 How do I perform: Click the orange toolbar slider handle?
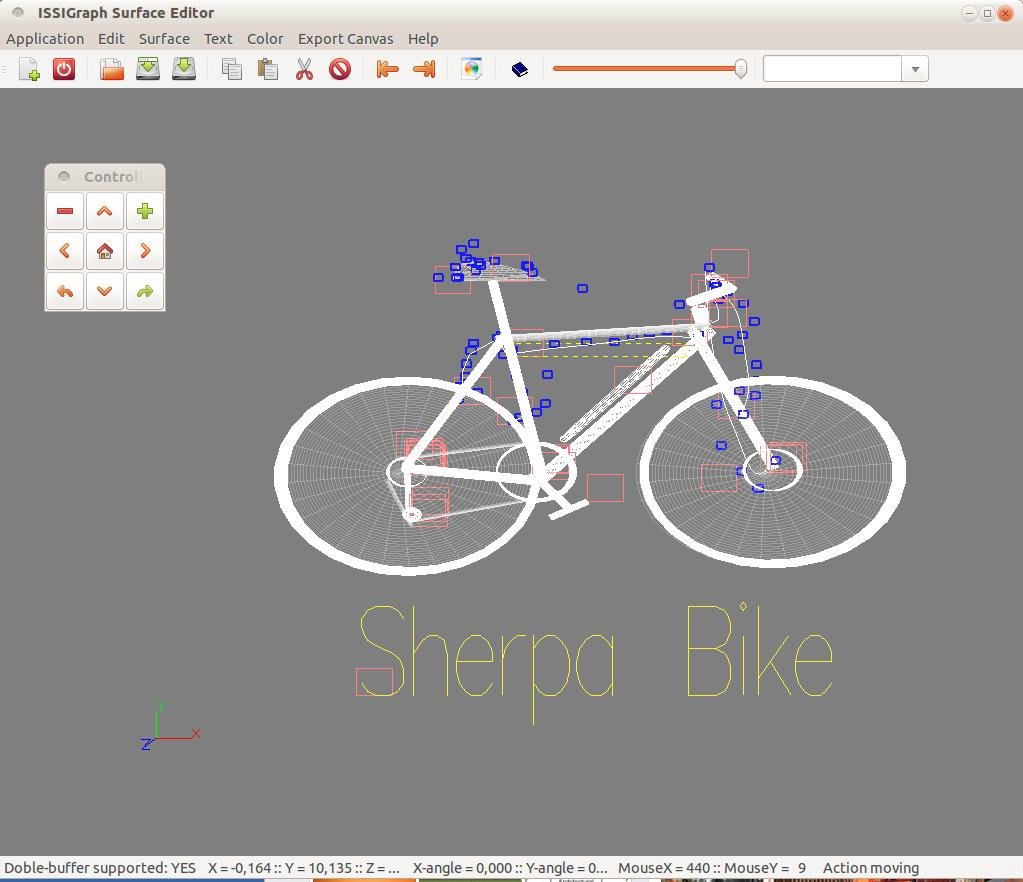point(741,68)
